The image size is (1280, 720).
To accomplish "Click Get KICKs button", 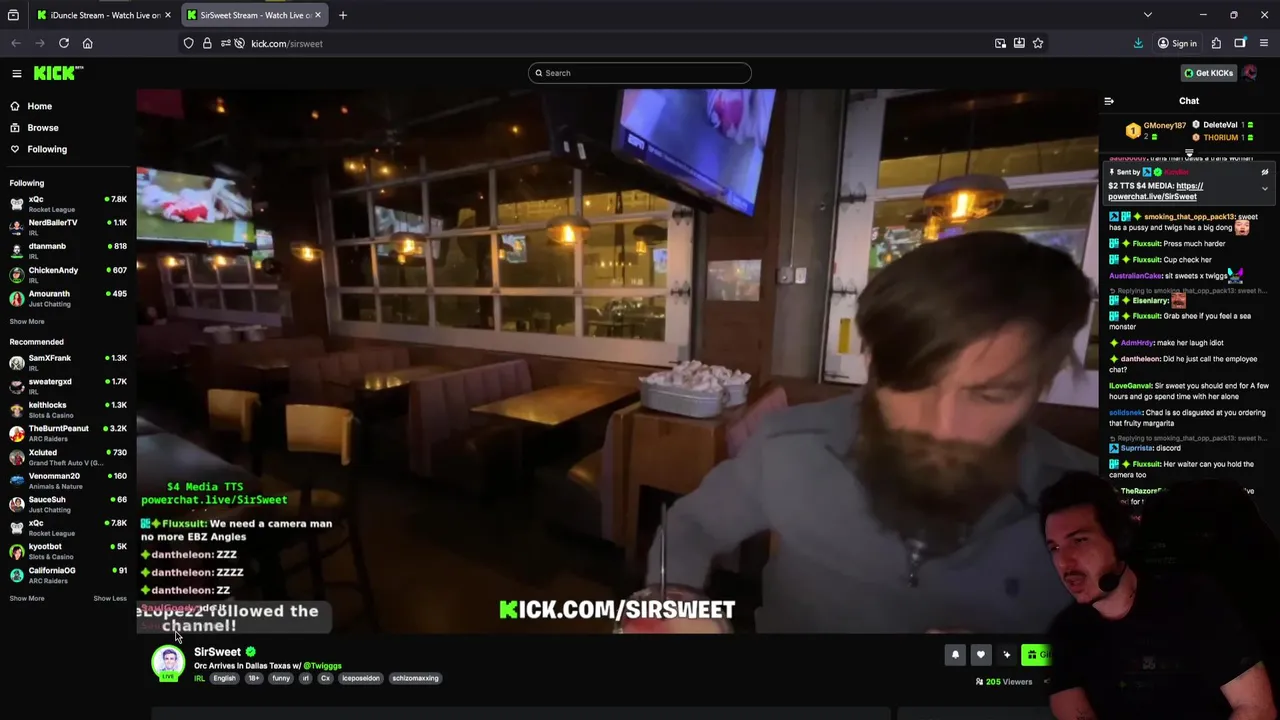I will (x=1208, y=73).
